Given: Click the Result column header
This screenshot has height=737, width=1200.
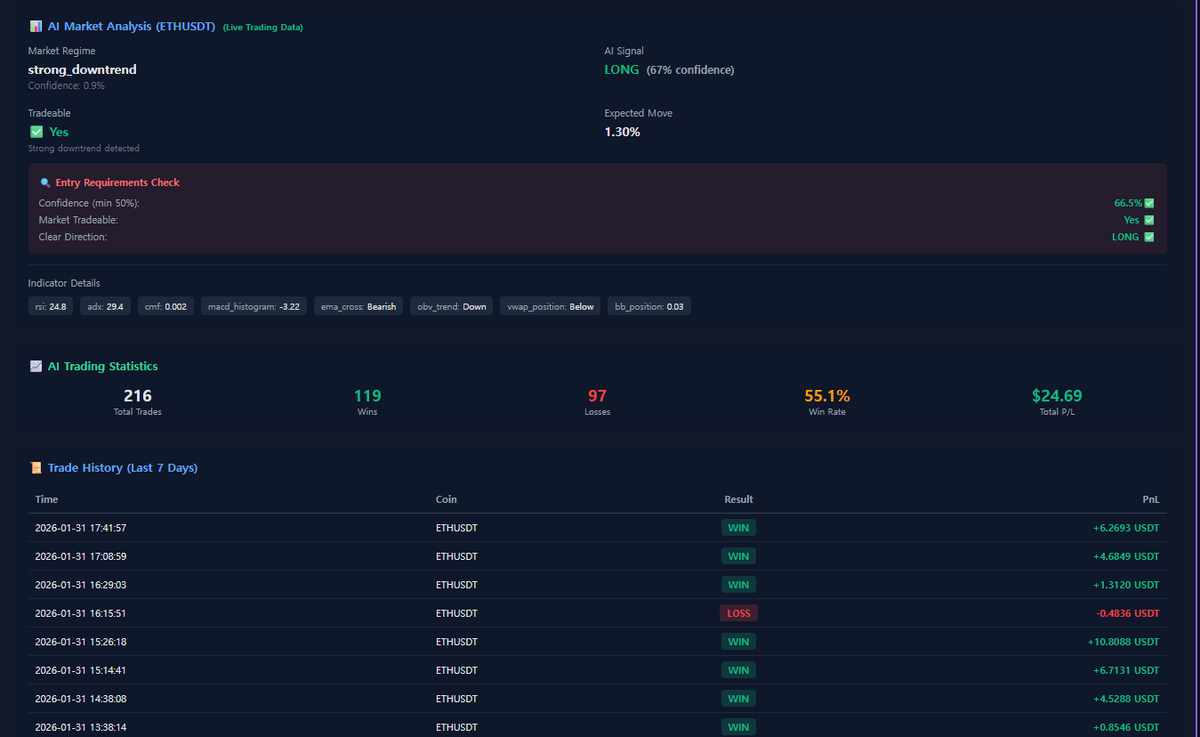Looking at the screenshot, I should tap(739, 499).
